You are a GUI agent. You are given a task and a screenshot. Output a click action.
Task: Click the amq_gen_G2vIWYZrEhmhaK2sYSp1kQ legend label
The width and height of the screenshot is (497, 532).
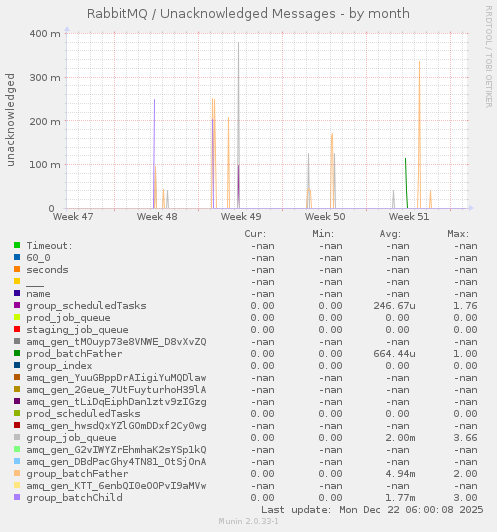[x=116, y=450]
